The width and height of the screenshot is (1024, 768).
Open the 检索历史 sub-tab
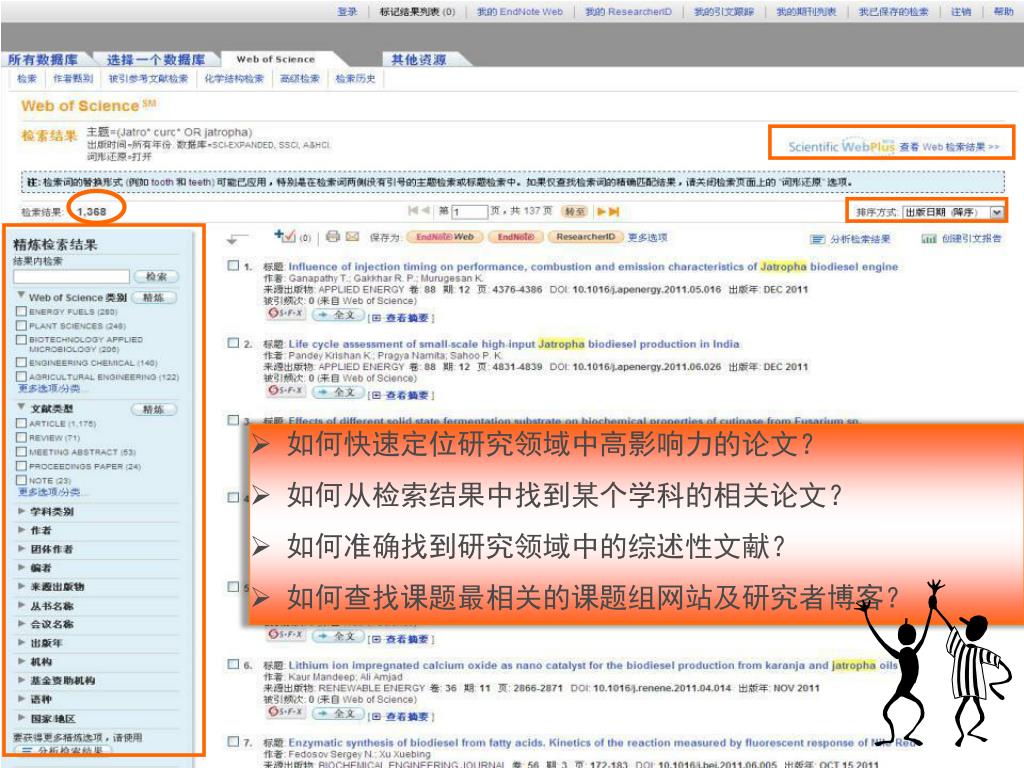355,78
